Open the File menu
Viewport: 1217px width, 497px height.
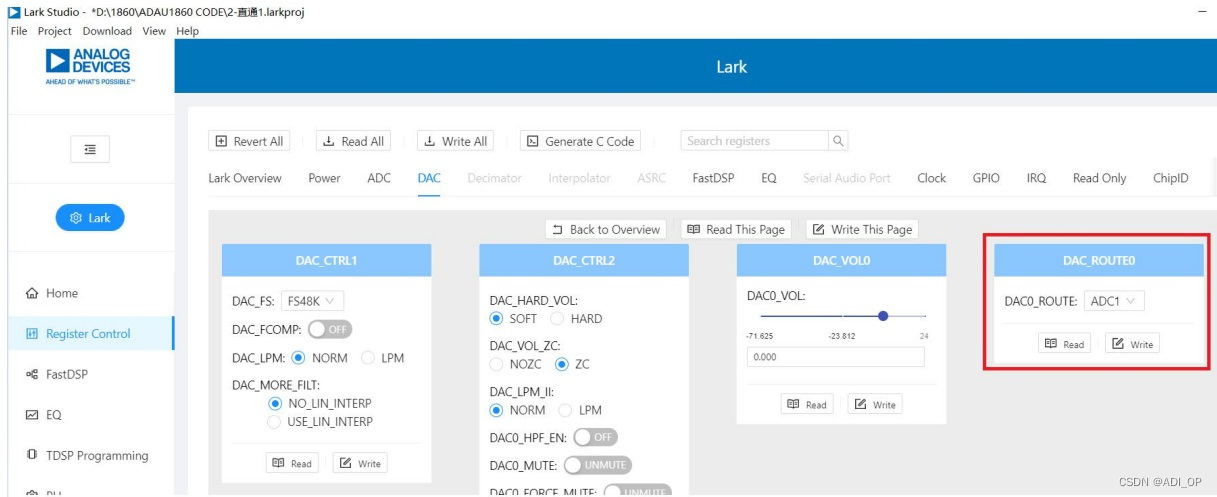click(x=19, y=31)
